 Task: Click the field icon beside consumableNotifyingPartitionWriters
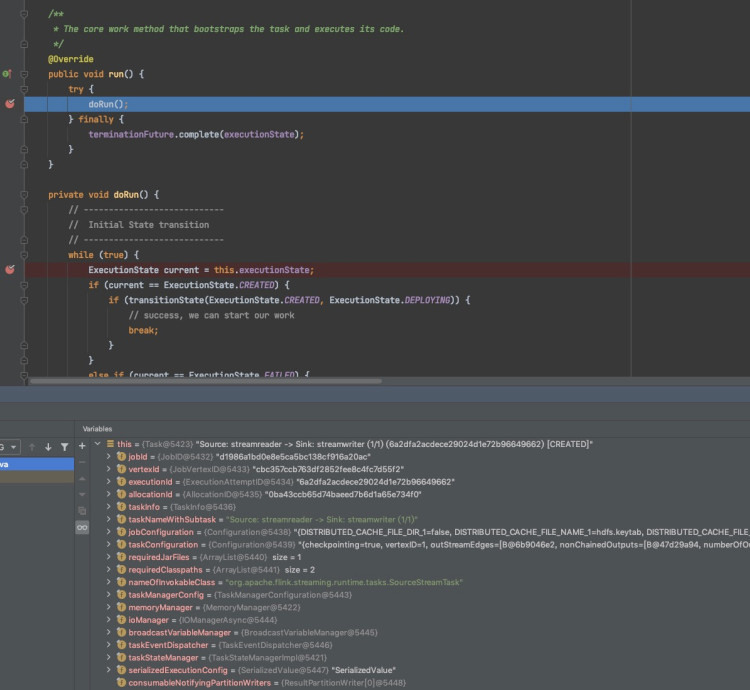(x=121, y=683)
